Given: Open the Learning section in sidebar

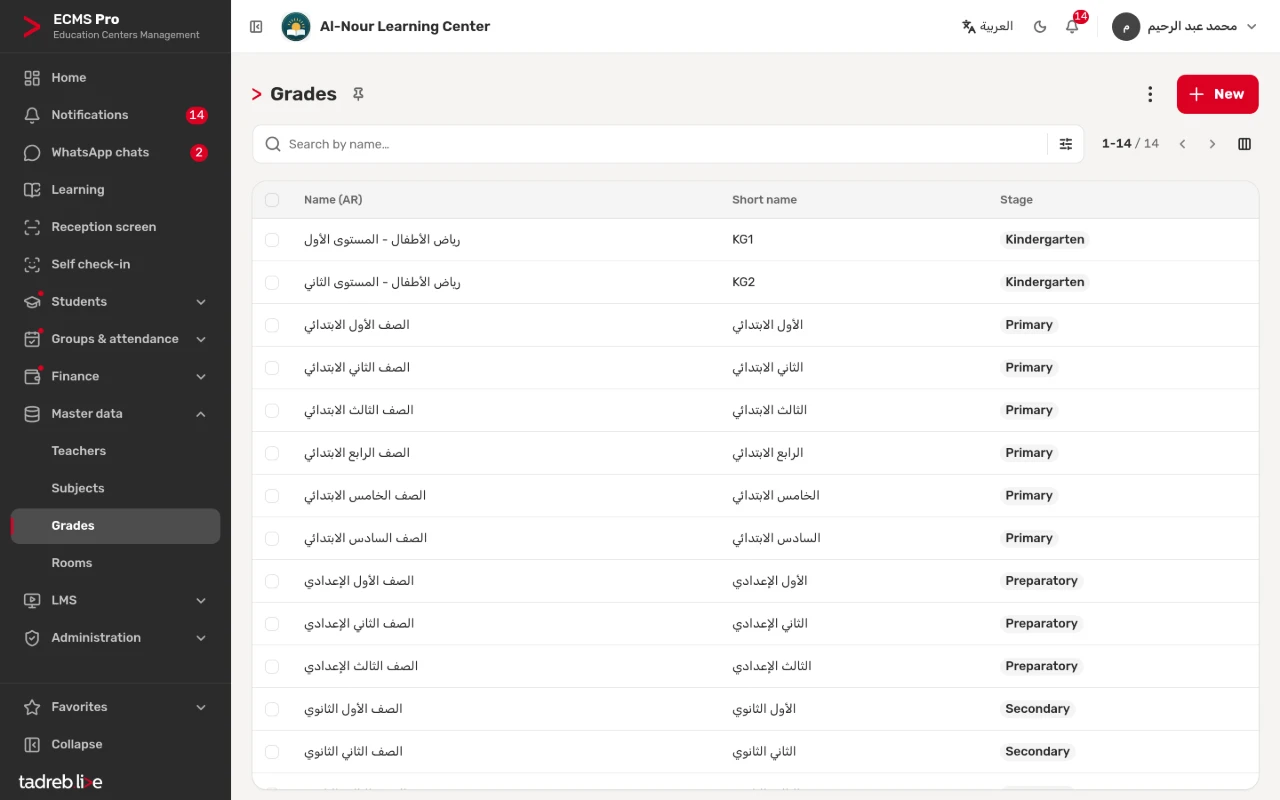Looking at the screenshot, I should point(115,190).
